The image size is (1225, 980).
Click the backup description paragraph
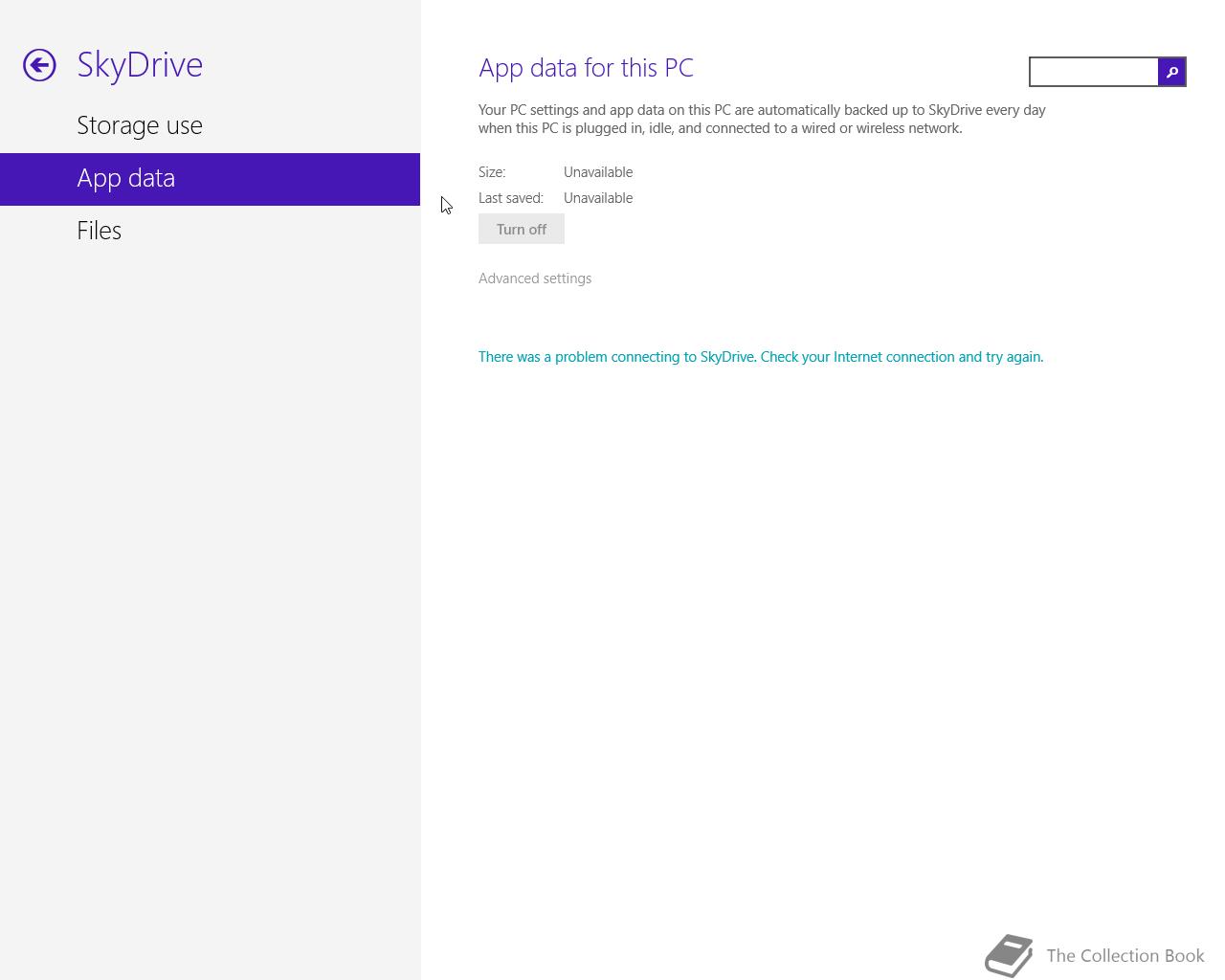tap(762, 119)
